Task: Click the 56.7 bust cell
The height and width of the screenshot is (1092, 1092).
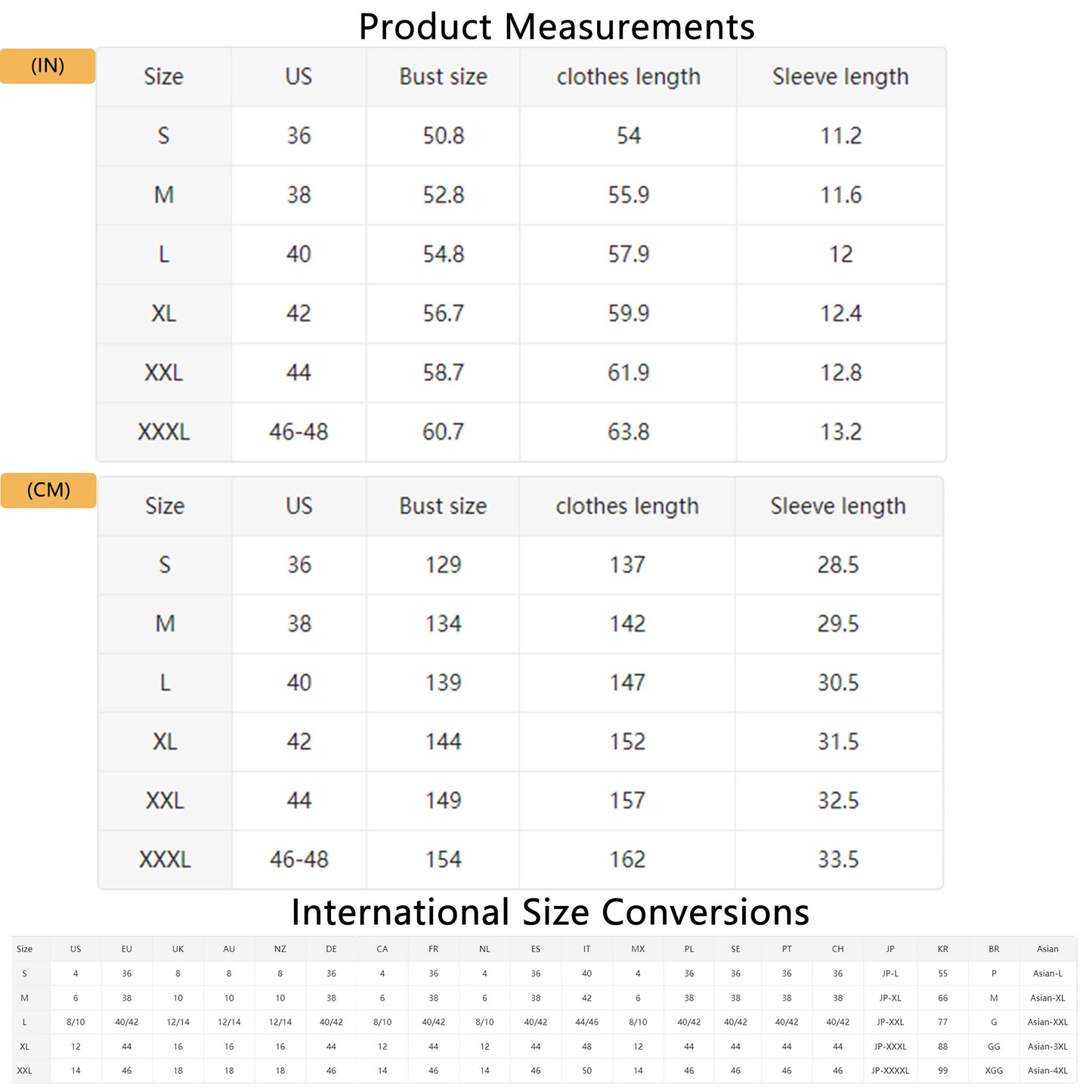Action: coord(443,314)
